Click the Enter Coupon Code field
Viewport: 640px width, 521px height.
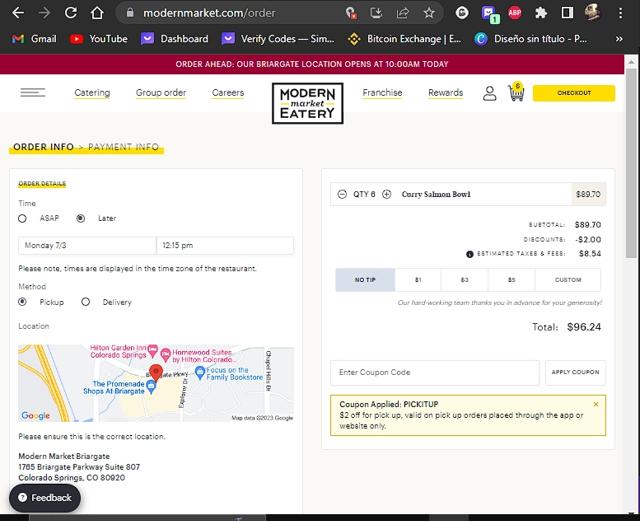tap(435, 372)
